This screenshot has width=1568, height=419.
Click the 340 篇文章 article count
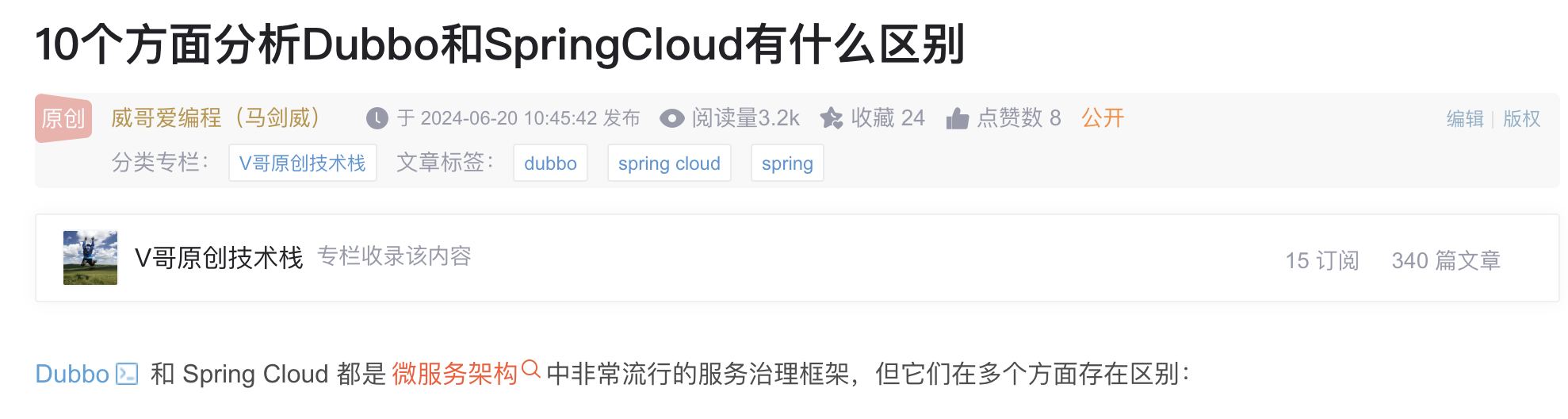(1446, 260)
